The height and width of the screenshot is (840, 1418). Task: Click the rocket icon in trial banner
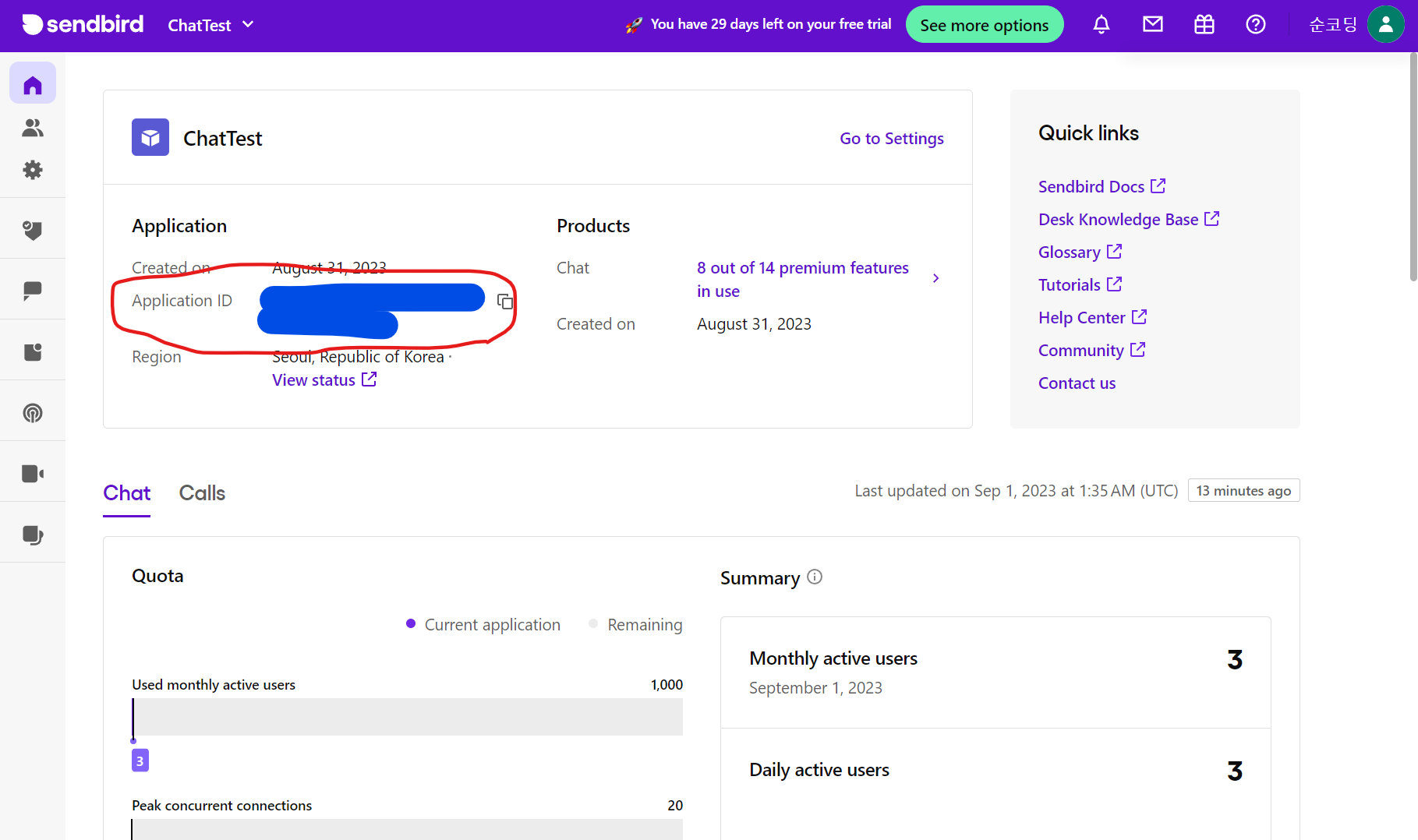(634, 25)
